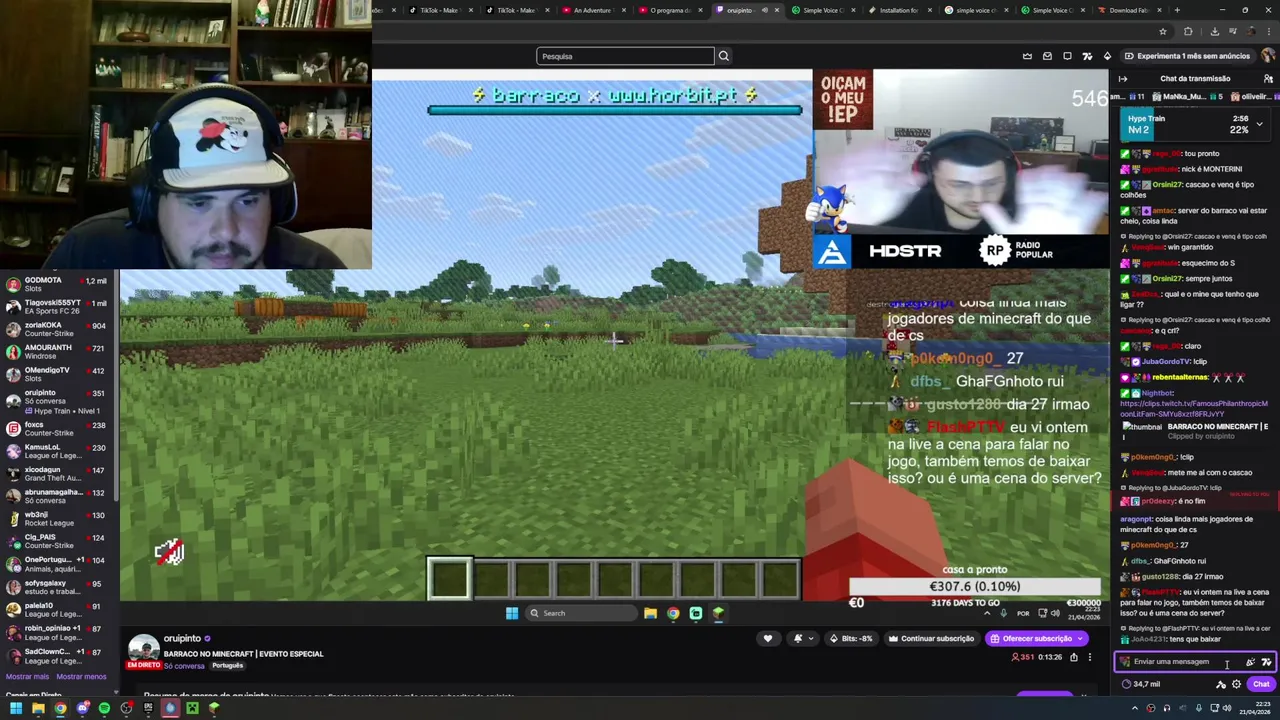Switch to An Adventure YouTube tab
The height and width of the screenshot is (720, 1280).
tap(593, 10)
